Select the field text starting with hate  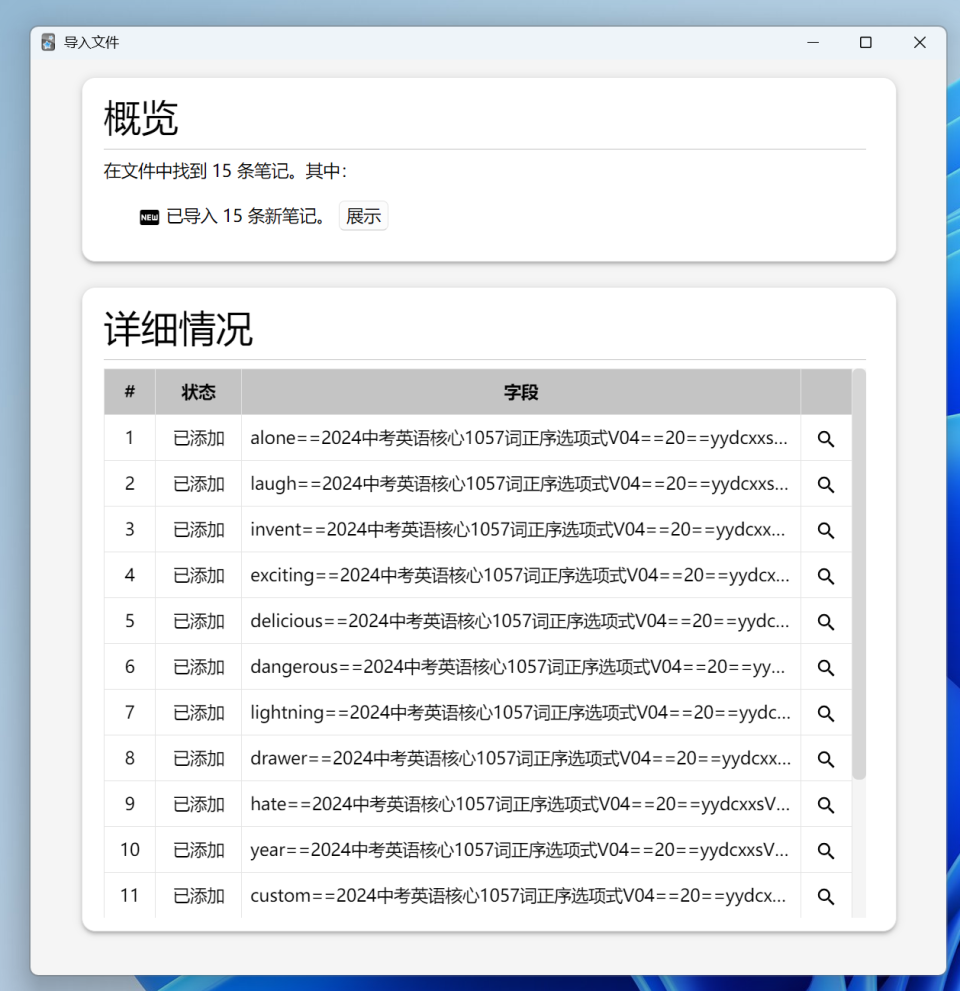point(519,804)
